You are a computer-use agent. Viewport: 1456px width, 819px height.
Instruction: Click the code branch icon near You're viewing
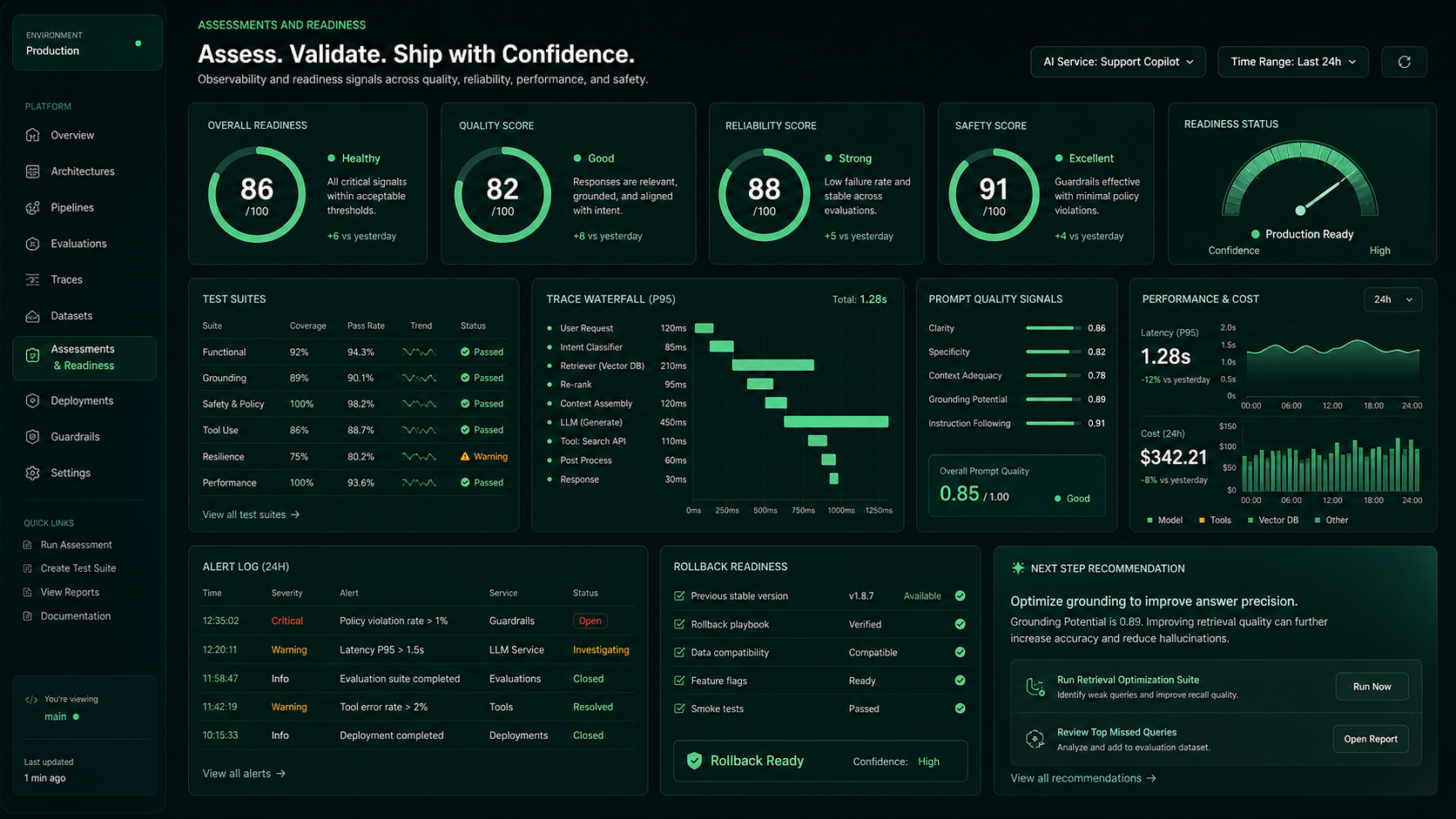coord(31,699)
